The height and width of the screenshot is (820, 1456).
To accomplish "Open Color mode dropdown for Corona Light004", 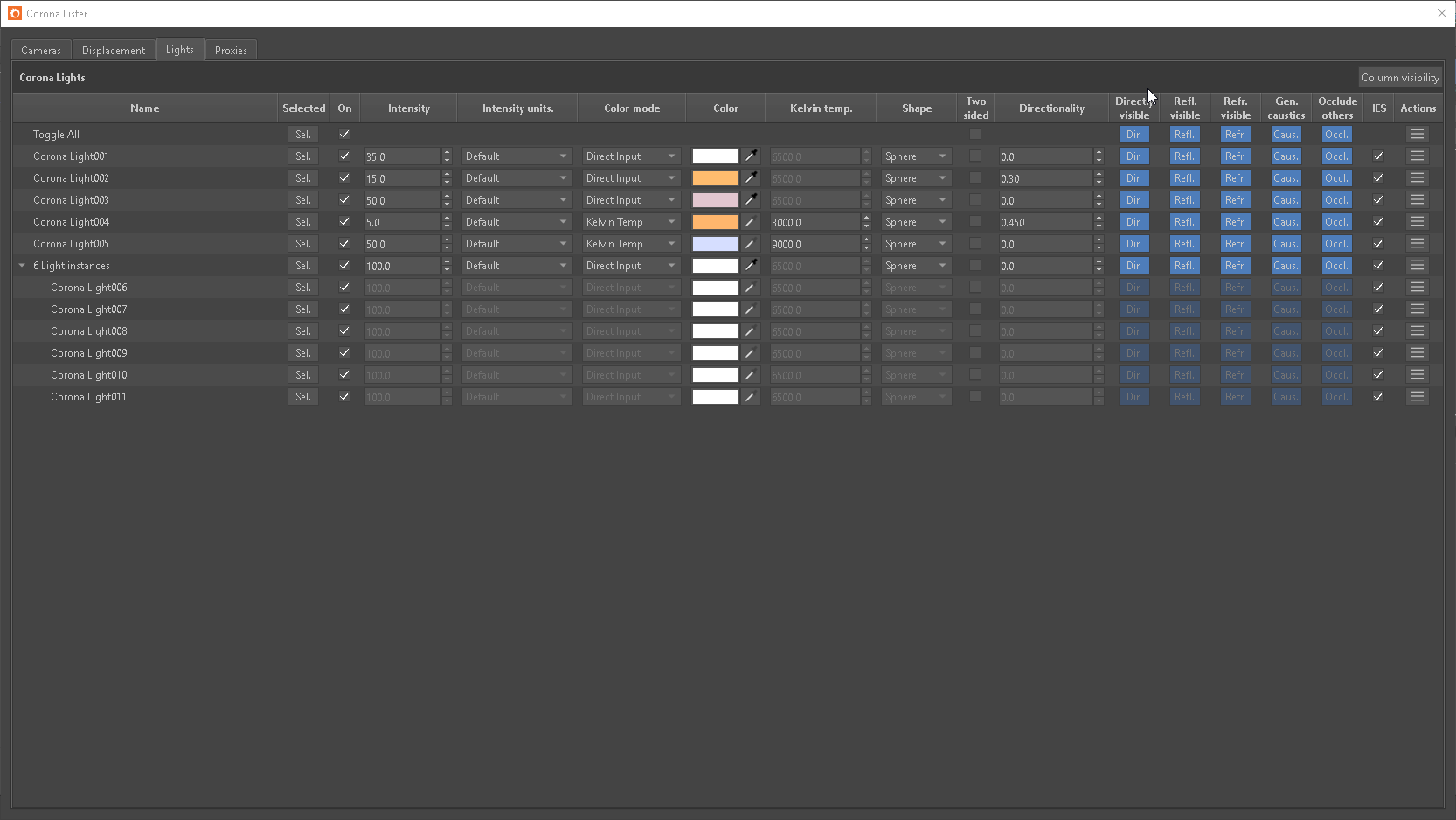I will coord(631,222).
